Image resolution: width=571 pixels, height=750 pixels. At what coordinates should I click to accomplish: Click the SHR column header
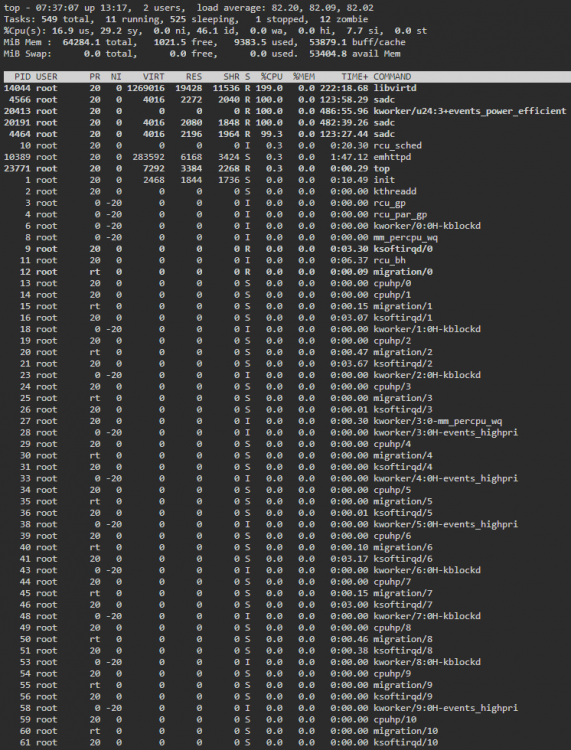pyautogui.click(x=231, y=77)
